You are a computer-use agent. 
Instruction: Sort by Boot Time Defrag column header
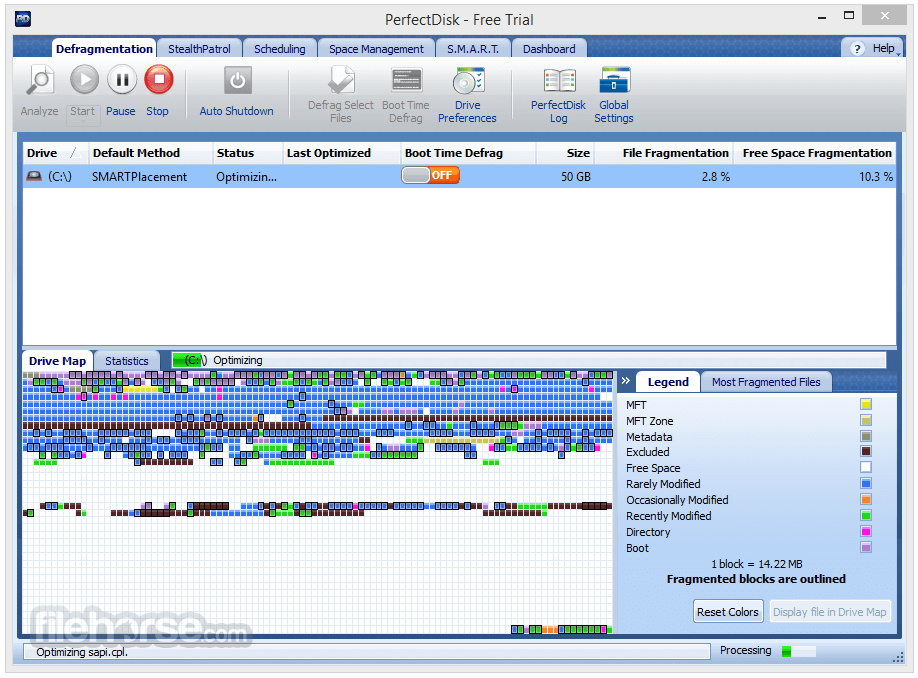tap(468, 153)
